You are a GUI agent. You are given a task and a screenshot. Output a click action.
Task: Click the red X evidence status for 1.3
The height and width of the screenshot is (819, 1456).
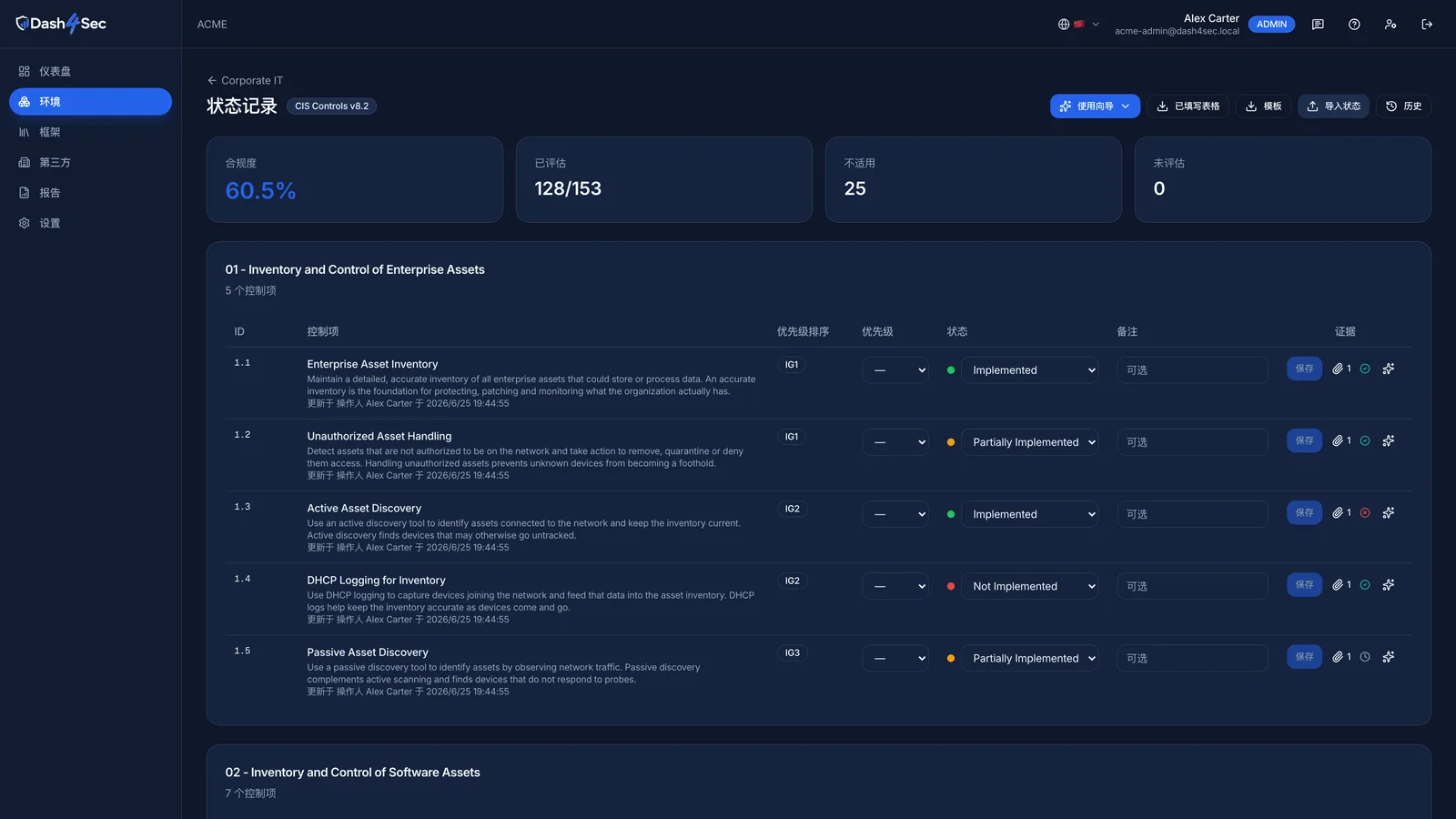(x=1365, y=512)
